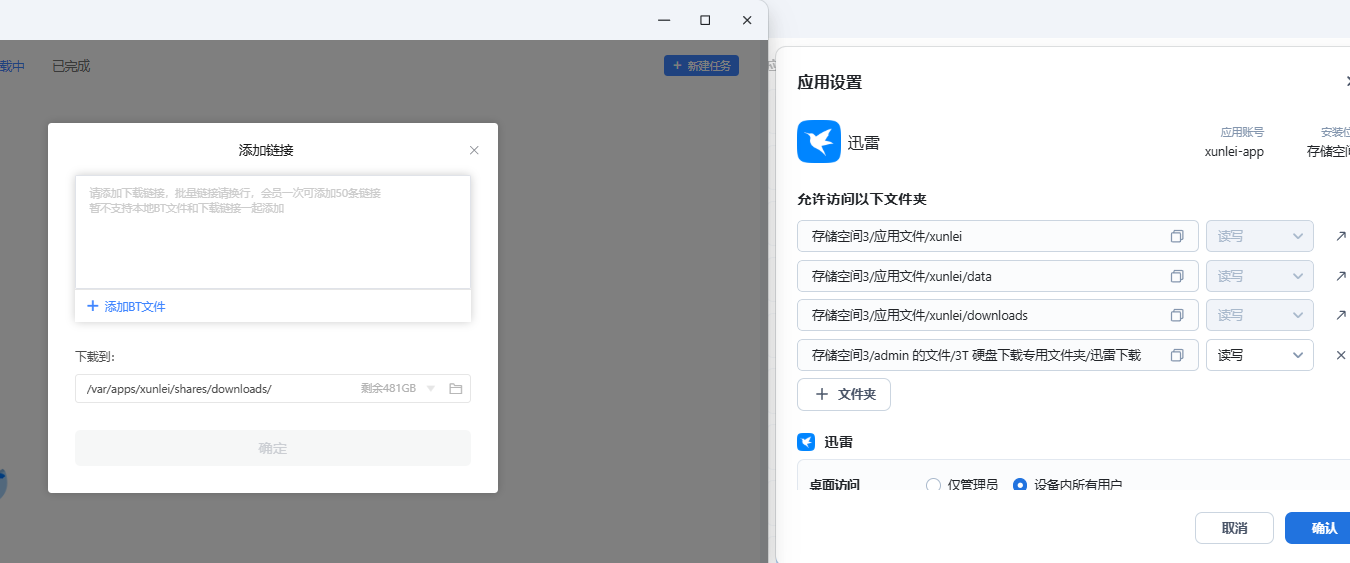Open xunlei/data folder via arrow icon

tap(1340, 276)
